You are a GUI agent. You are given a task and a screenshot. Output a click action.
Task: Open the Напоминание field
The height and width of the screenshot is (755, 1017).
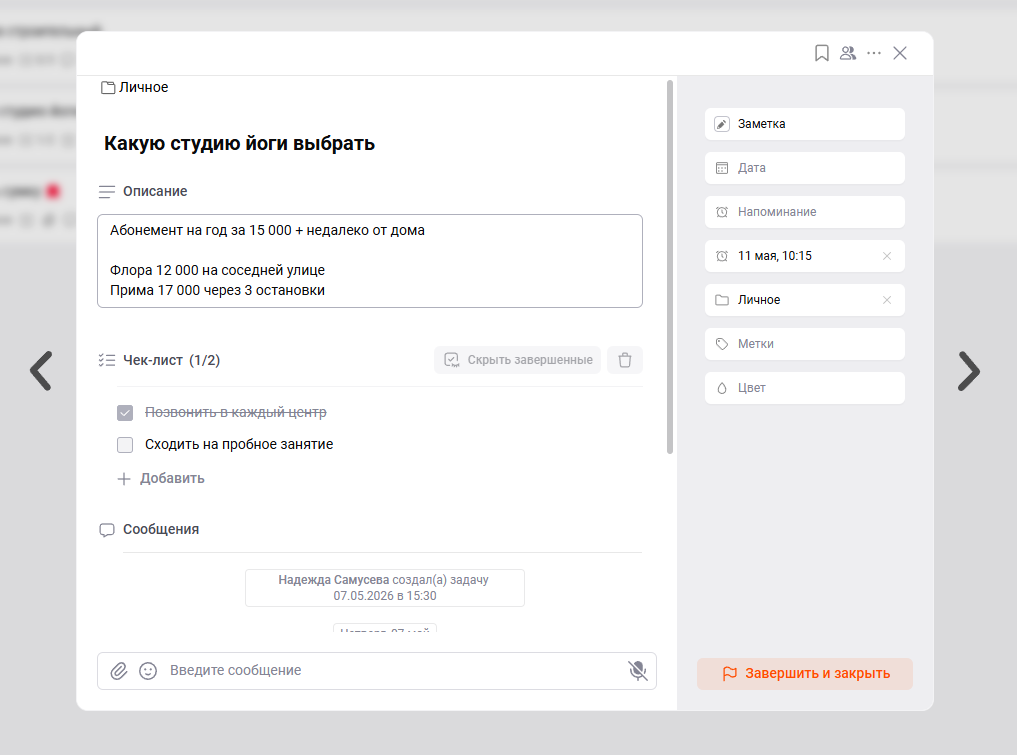coord(804,212)
